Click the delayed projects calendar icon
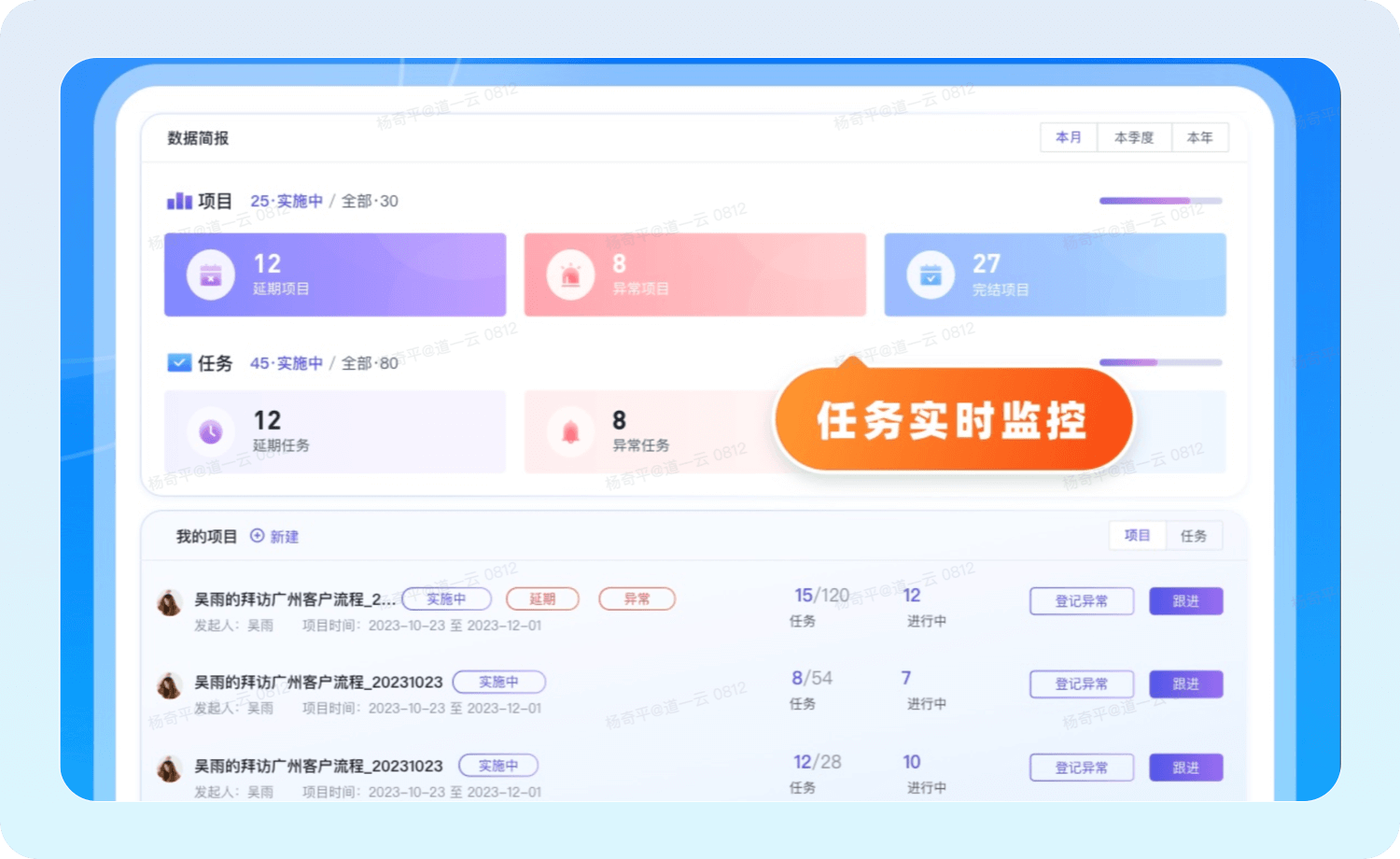The image size is (1400, 859). [211, 275]
